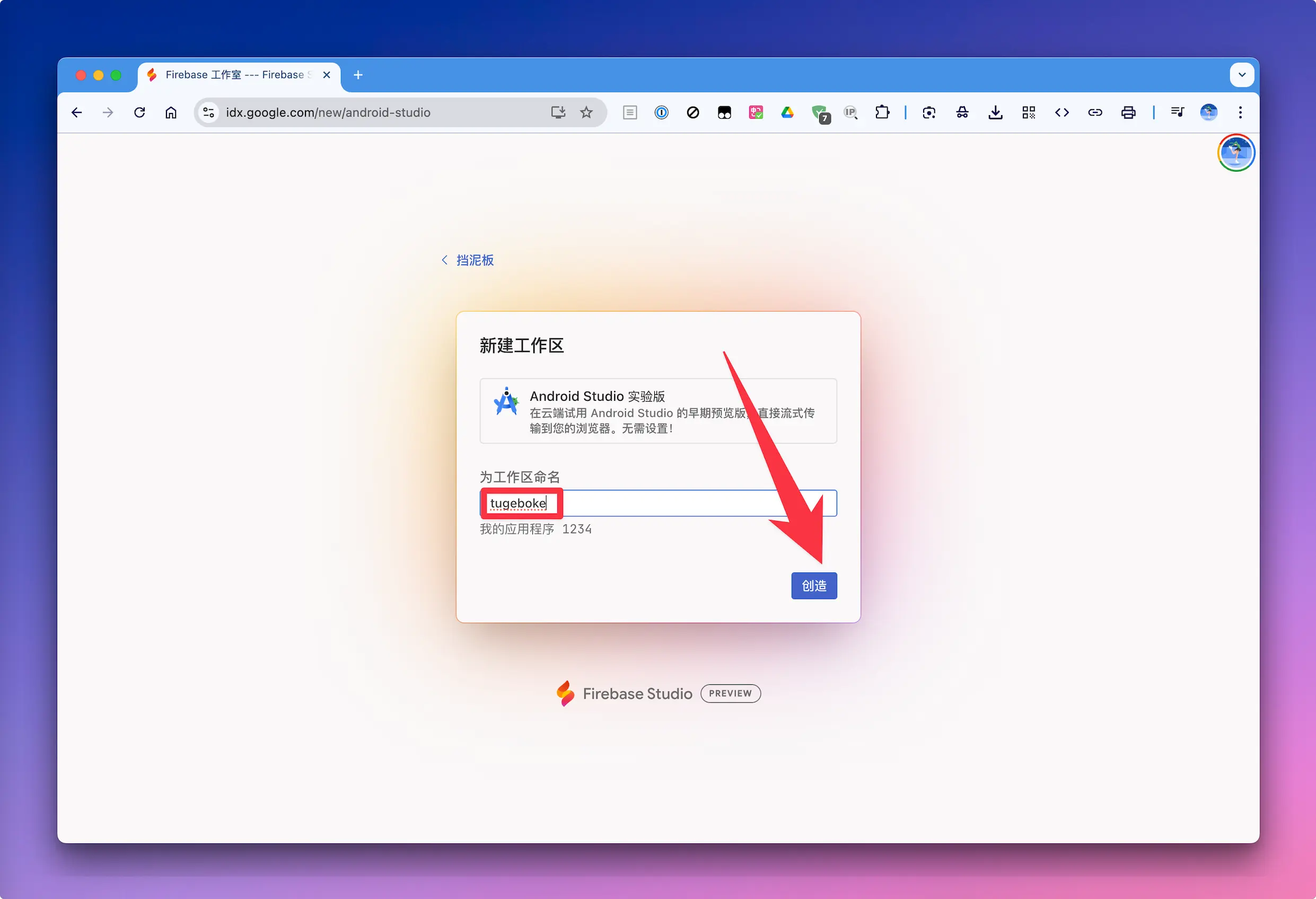Image resolution: width=1316 pixels, height=899 pixels.
Task: Click the Firebase Studio logo
Action: coord(624,693)
